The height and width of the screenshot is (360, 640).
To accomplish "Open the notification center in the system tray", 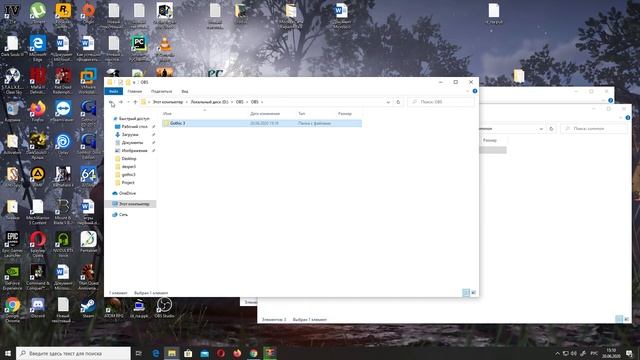I will (x=629, y=353).
